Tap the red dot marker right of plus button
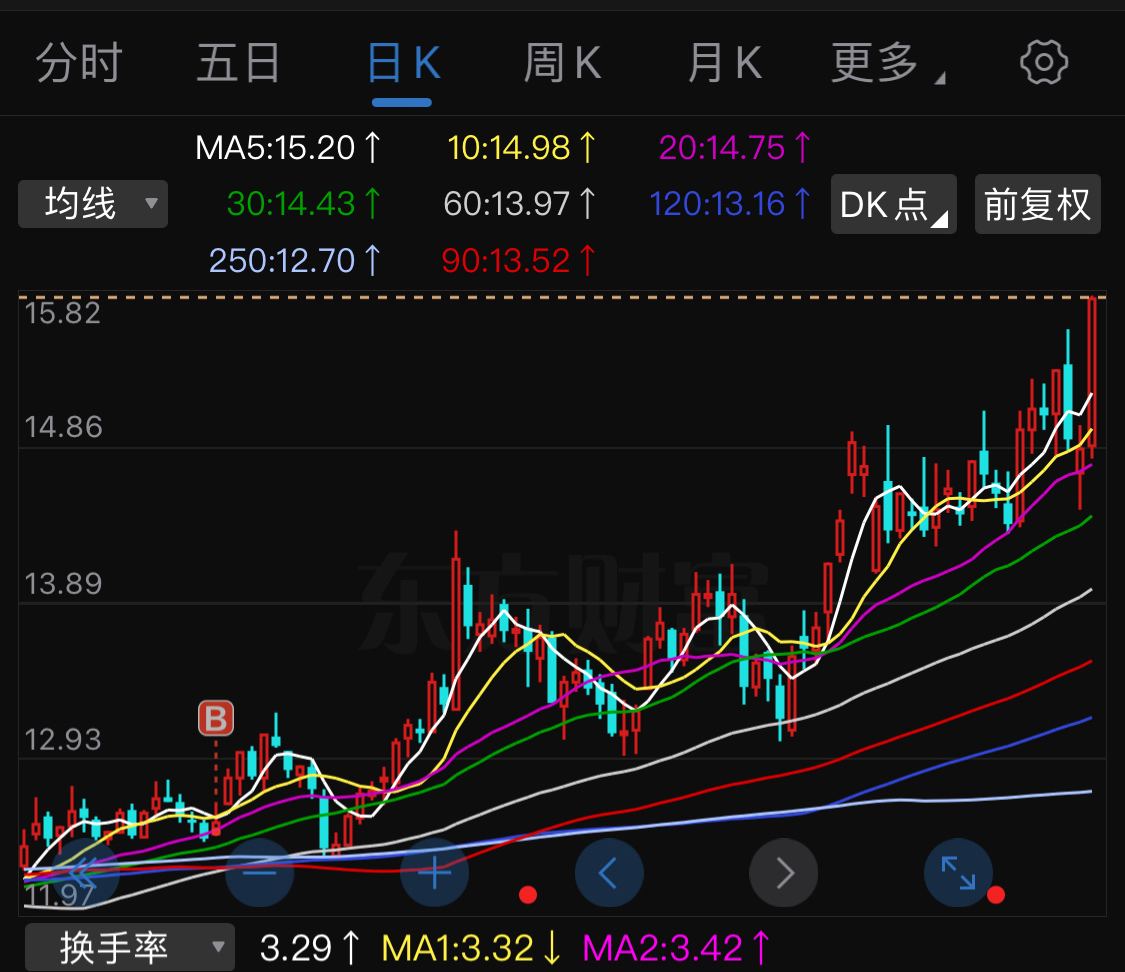 (x=528, y=895)
